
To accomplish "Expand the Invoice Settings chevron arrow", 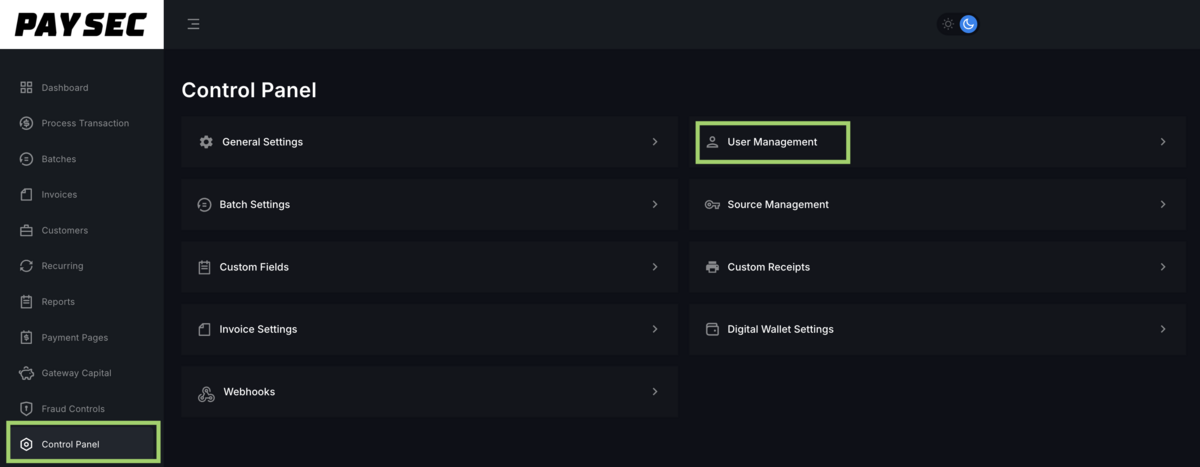I will pyautogui.click(x=655, y=329).
